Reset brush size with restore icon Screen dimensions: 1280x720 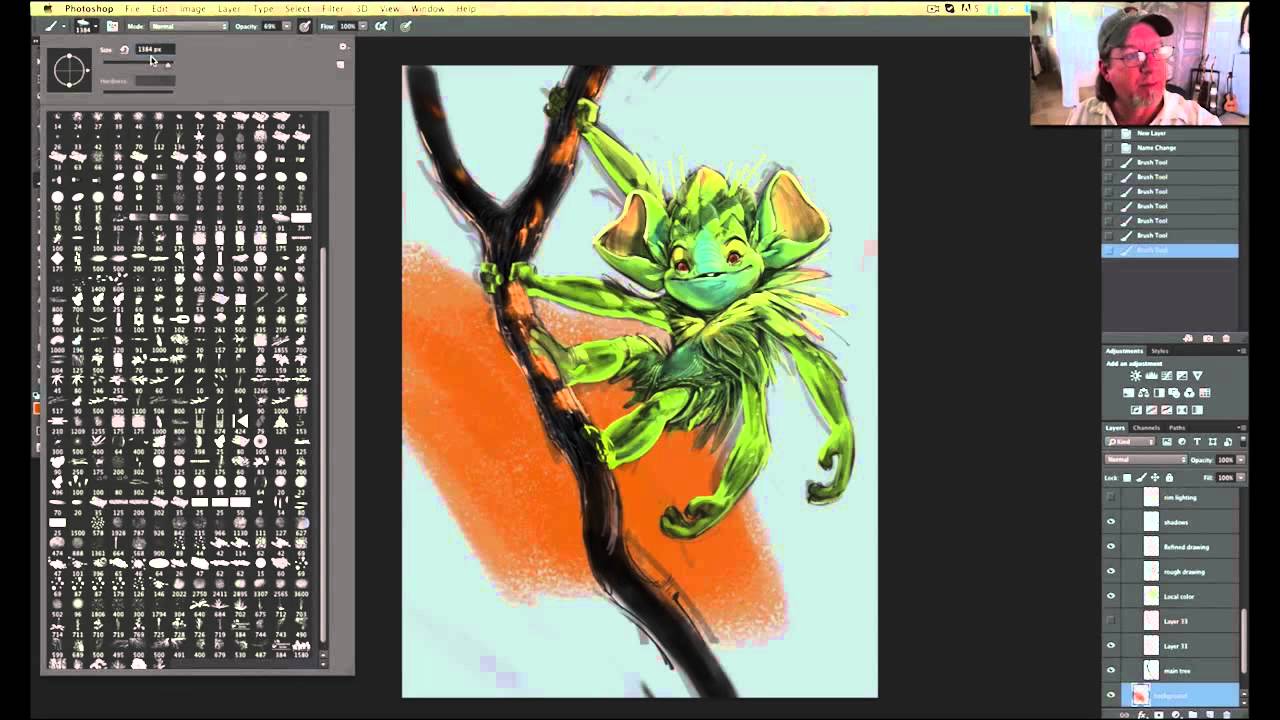coord(124,49)
